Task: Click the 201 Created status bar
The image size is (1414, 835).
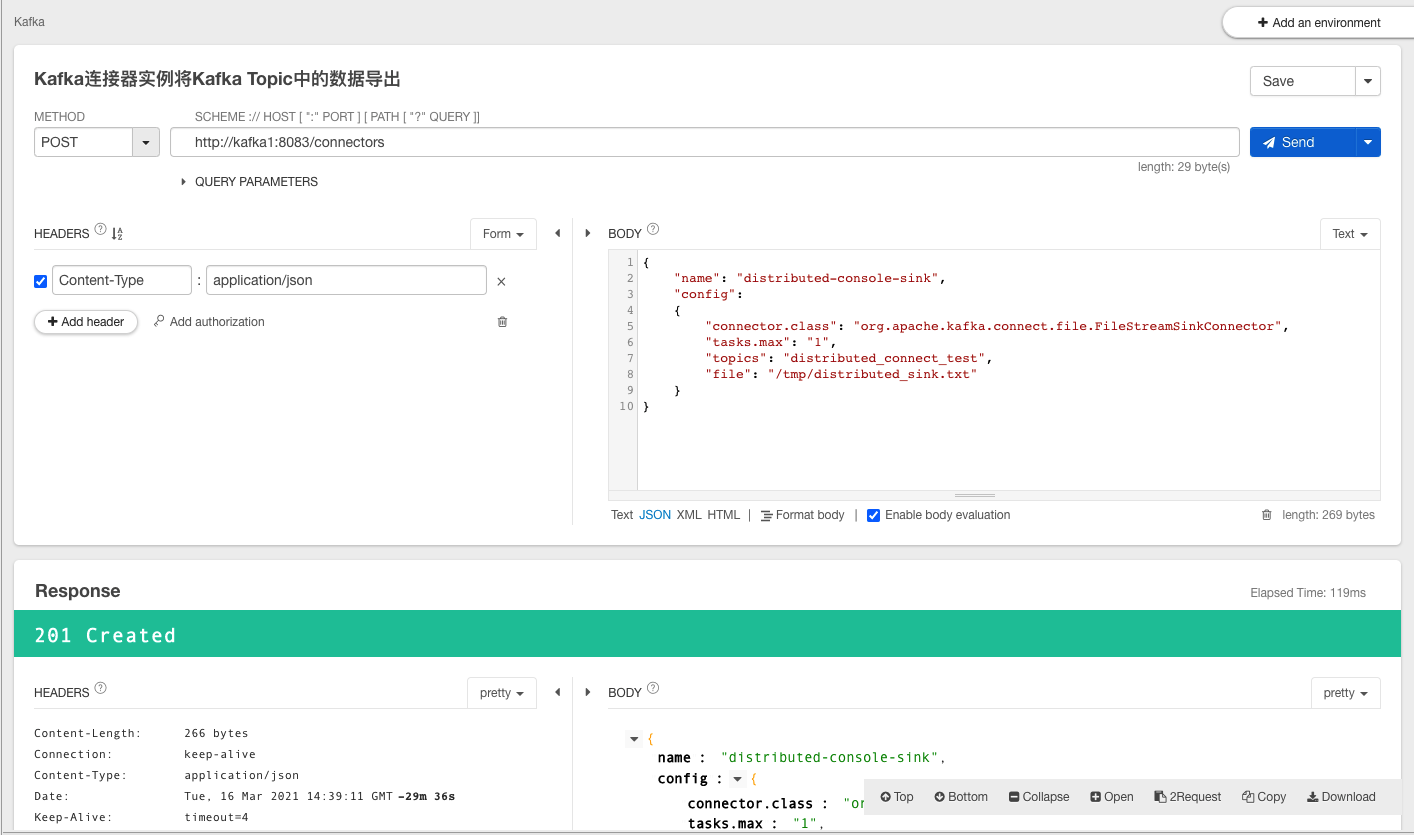Action: pos(707,634)
